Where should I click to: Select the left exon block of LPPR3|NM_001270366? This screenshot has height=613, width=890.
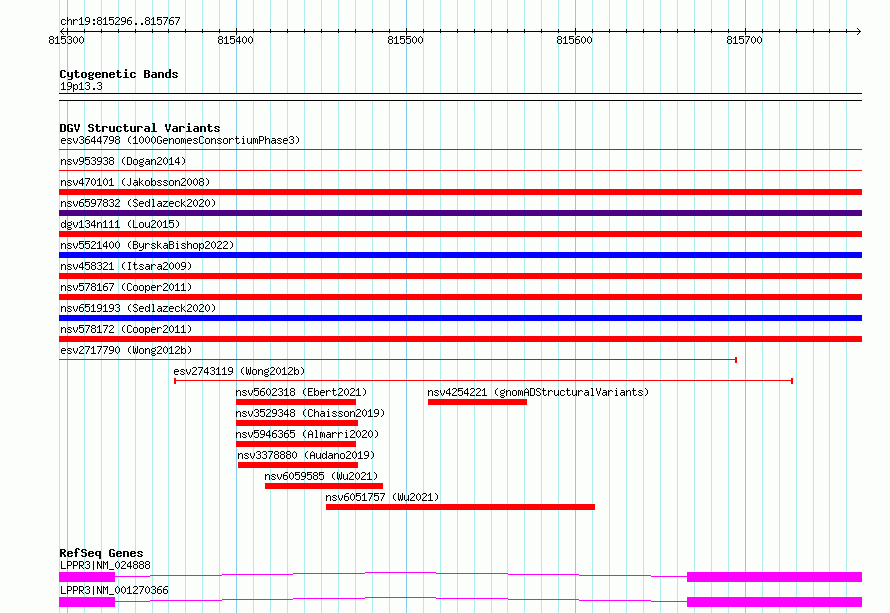point(87,602)
